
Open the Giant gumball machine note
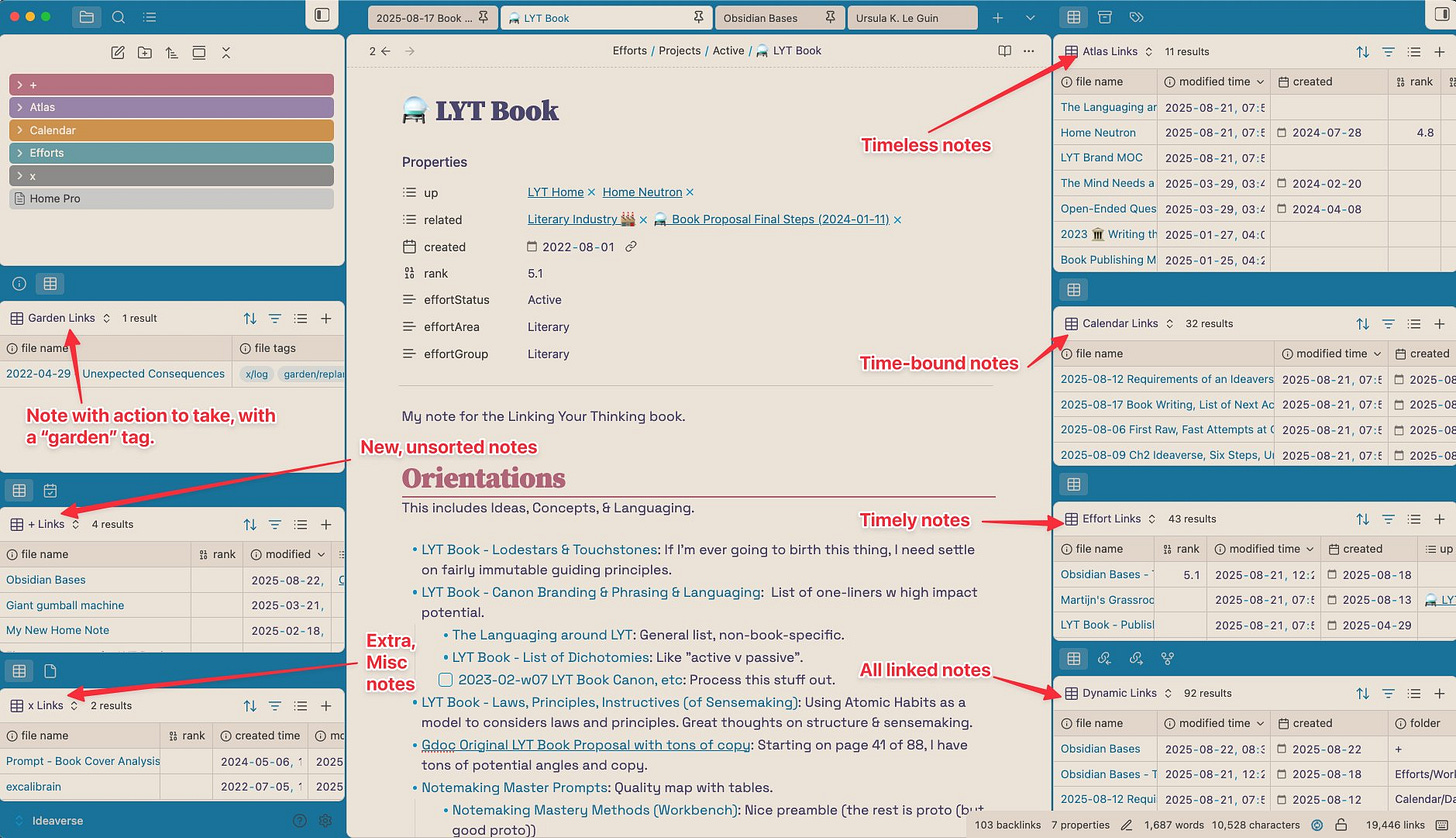coord(65,605)
